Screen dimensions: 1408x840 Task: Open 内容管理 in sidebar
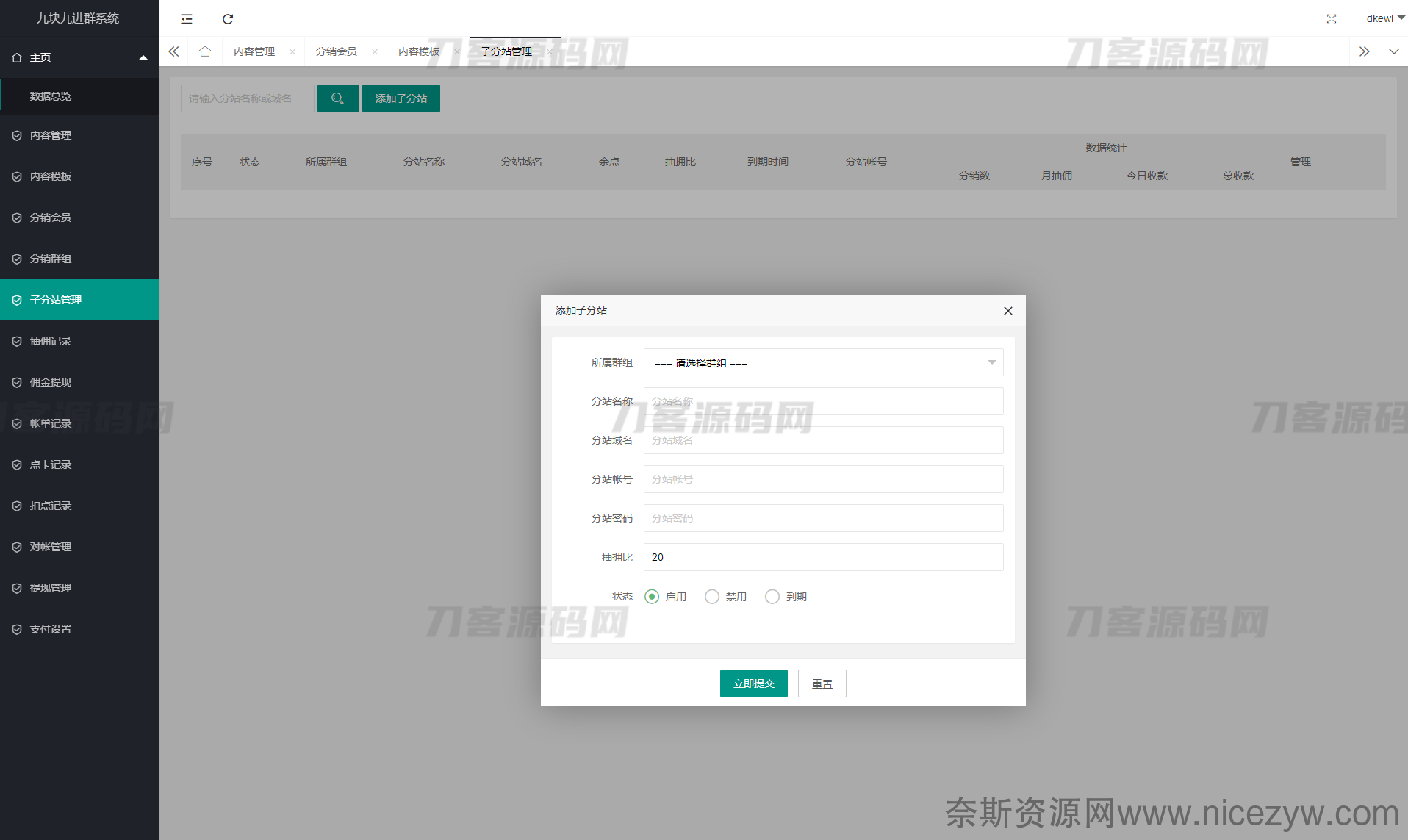[x=79, y=135]
